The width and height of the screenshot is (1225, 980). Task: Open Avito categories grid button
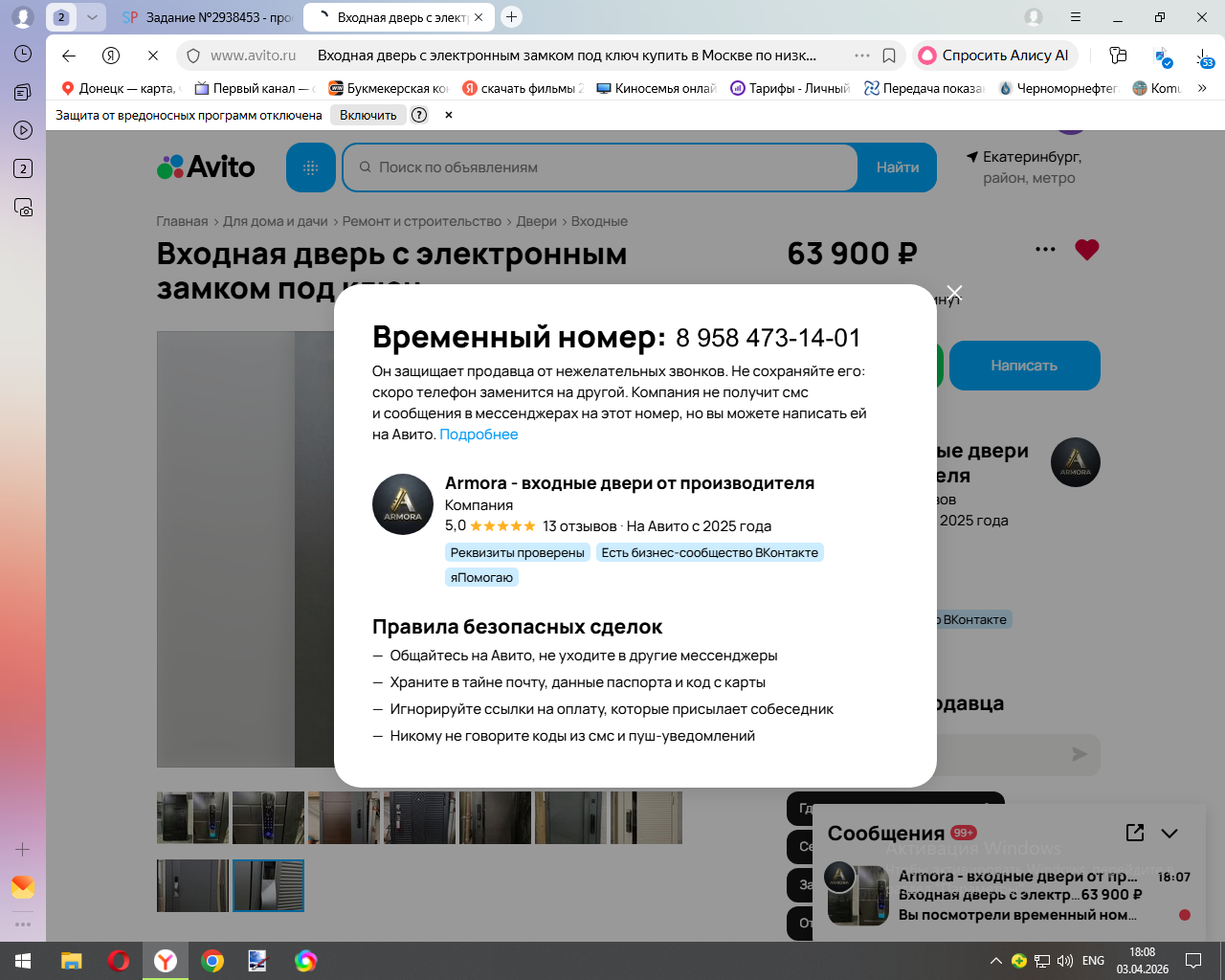pyautogui.click(x=311, y=167)
